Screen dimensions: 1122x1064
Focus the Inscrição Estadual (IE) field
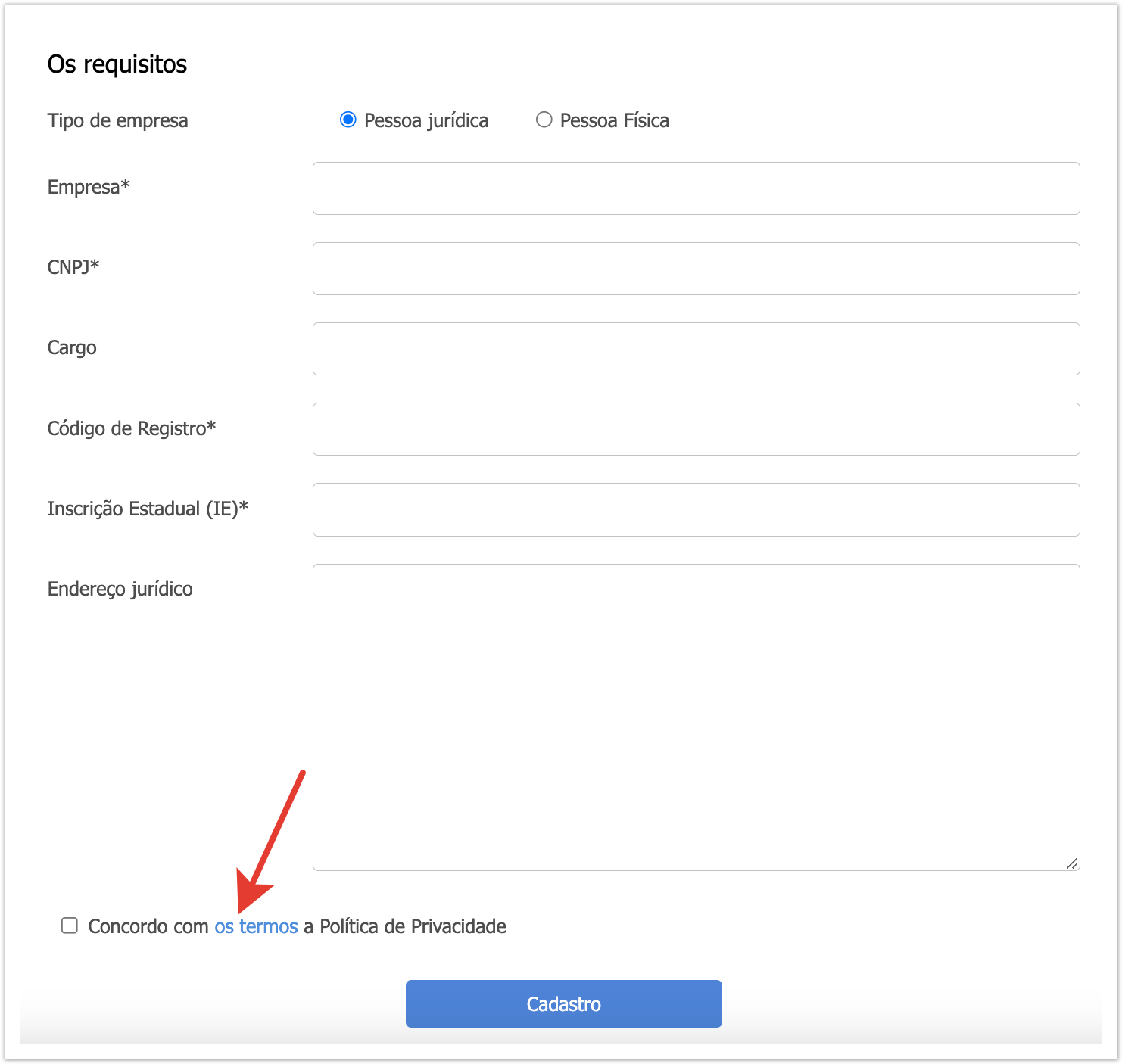(x=696, y=509)
